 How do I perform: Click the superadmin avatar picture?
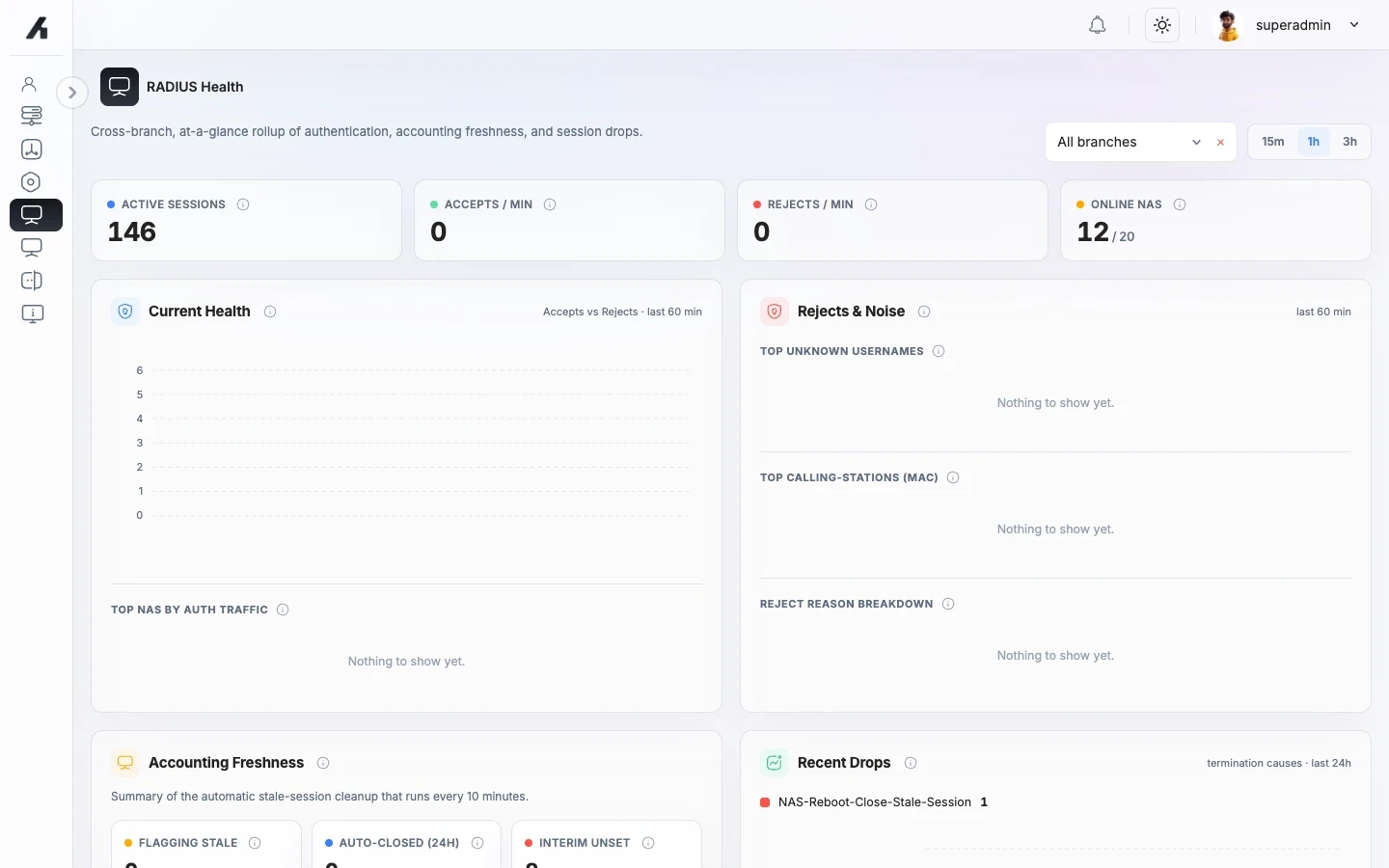(x=1228, y=25)
